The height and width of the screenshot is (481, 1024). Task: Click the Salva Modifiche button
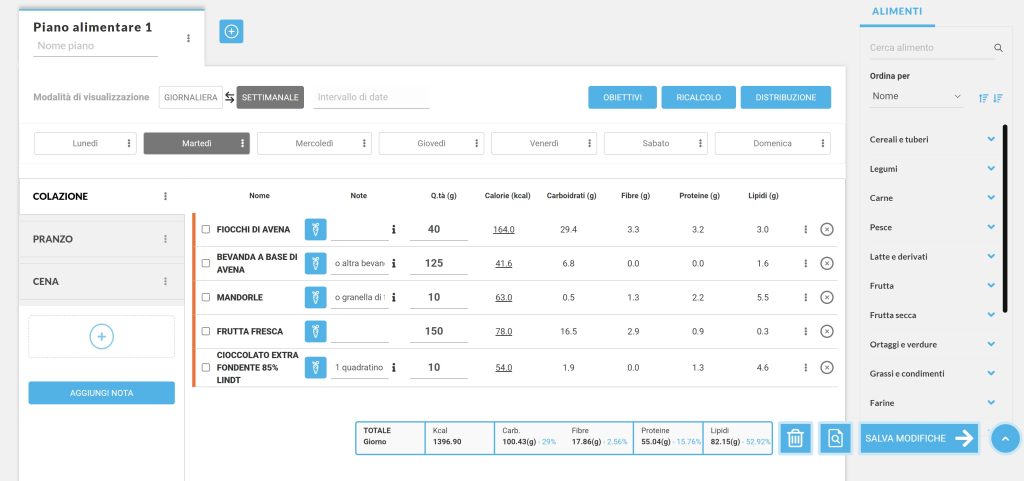[919, 438]
